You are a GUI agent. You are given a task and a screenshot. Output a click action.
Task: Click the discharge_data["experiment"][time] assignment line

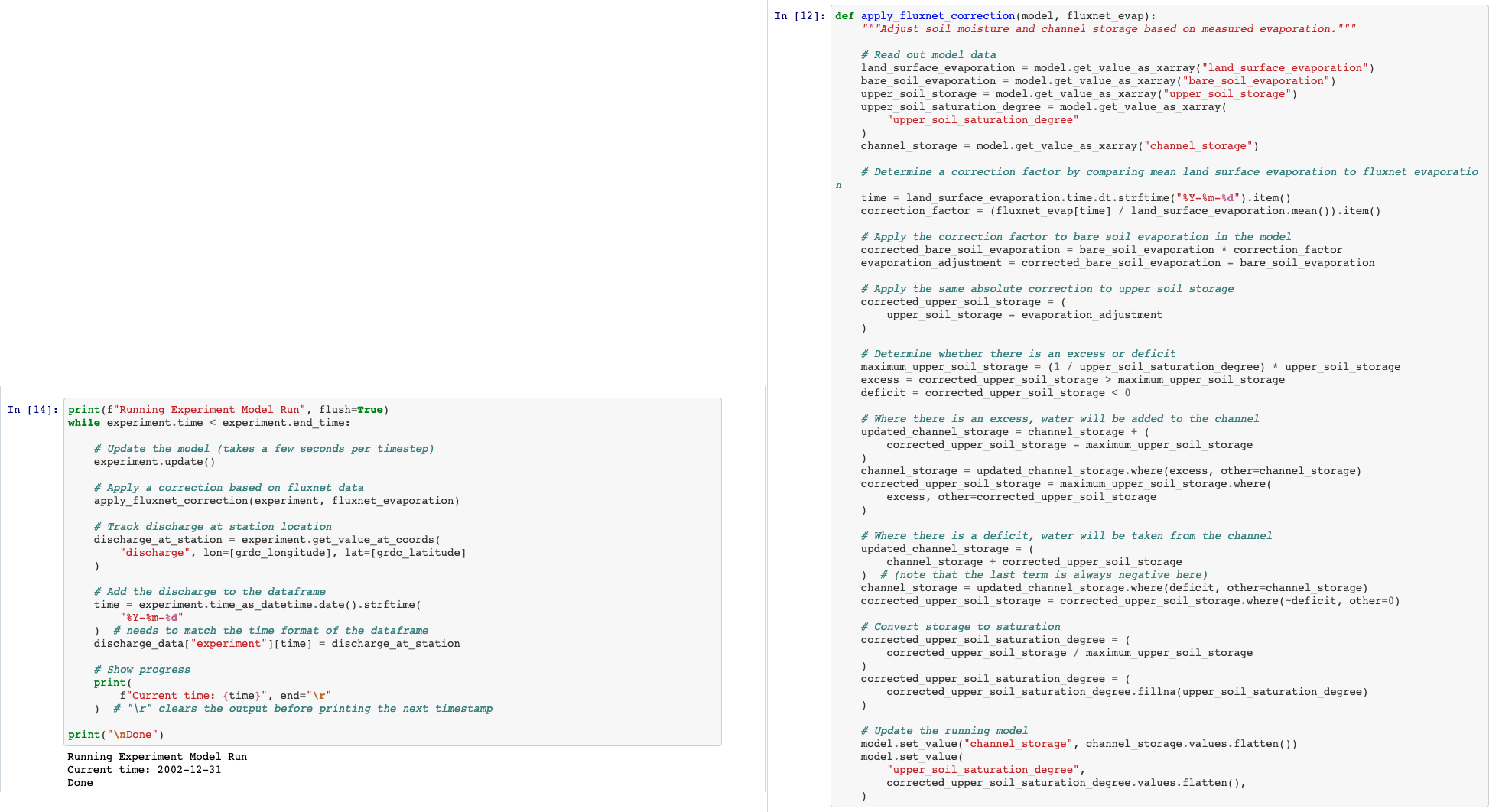pos(277,644)
